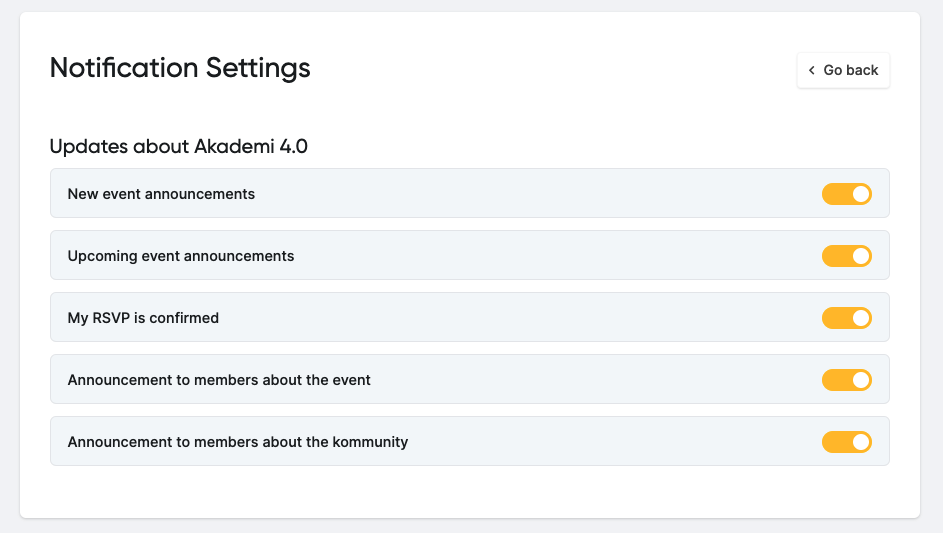Click white knob on My RSVP switch
The height and width of the screenshot is (533, 943).
(x=861, y=318)
